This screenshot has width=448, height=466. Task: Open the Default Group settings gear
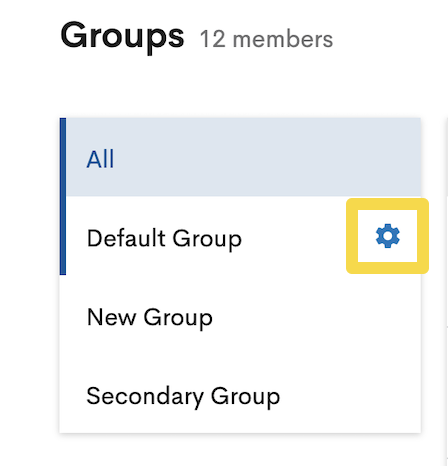tap(388, 236)
